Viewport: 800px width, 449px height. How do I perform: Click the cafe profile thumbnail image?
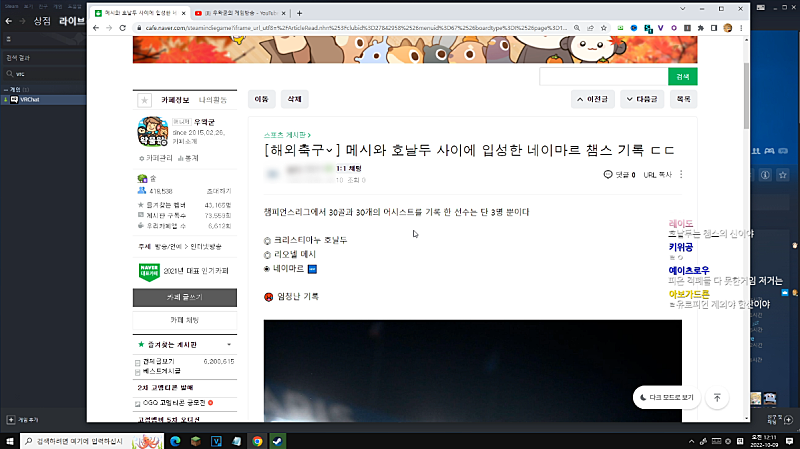coord(153,131)
